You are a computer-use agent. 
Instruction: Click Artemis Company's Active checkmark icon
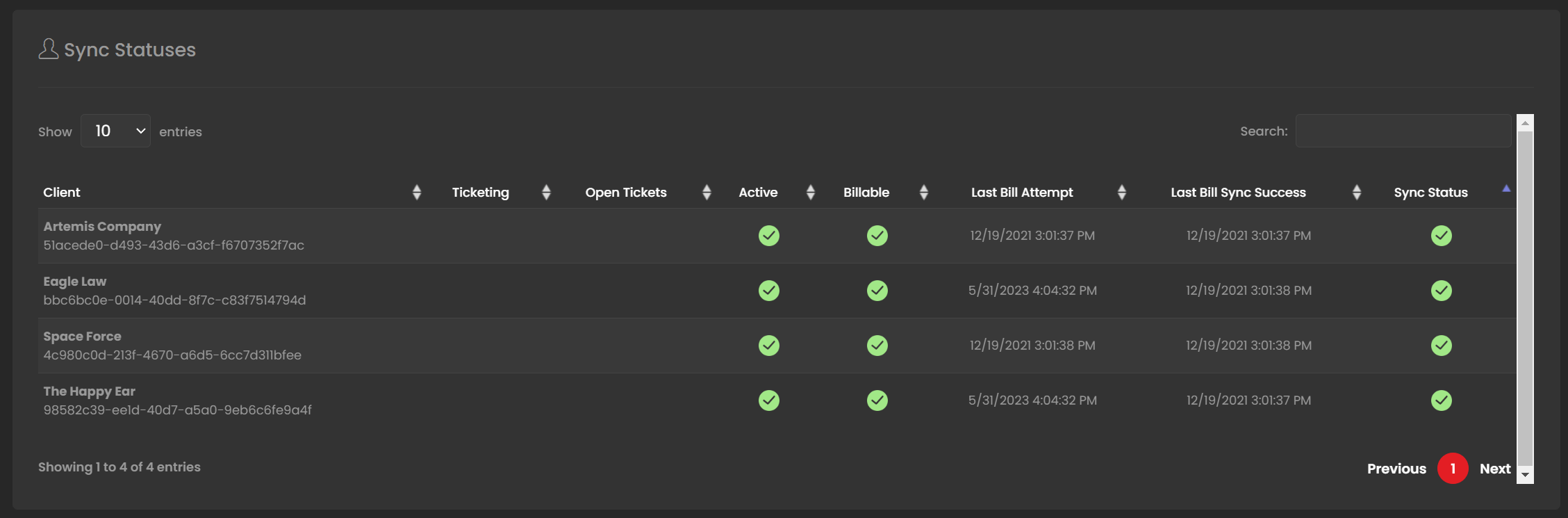768,236
